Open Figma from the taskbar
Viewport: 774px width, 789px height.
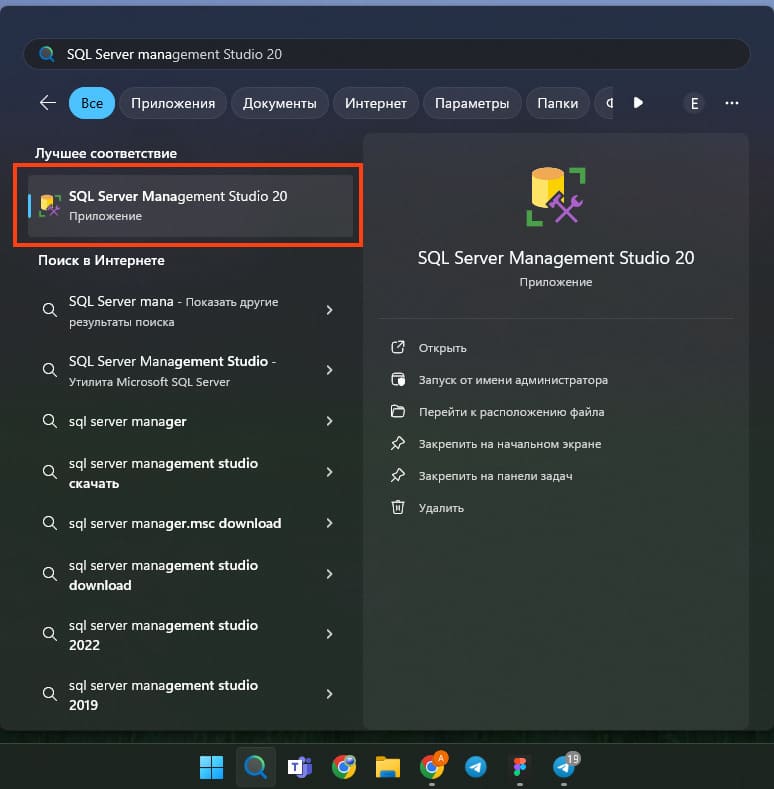point(519,767)
